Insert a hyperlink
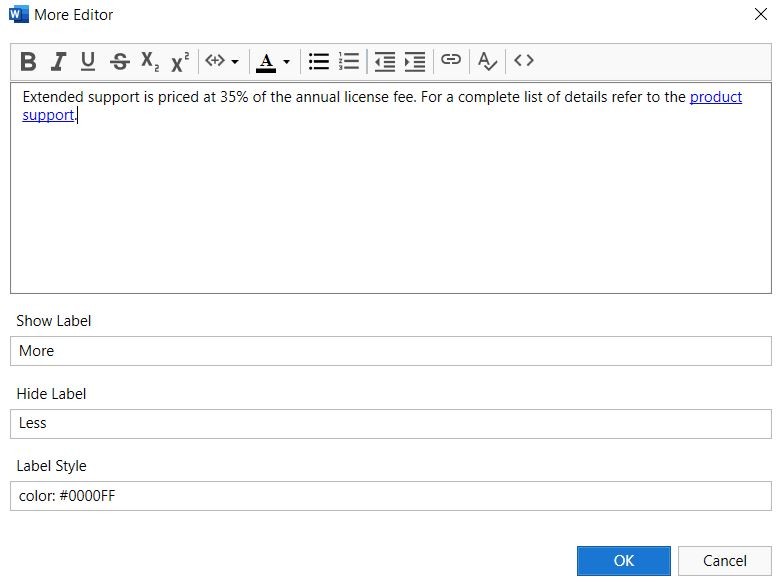 tap(451, 61)
